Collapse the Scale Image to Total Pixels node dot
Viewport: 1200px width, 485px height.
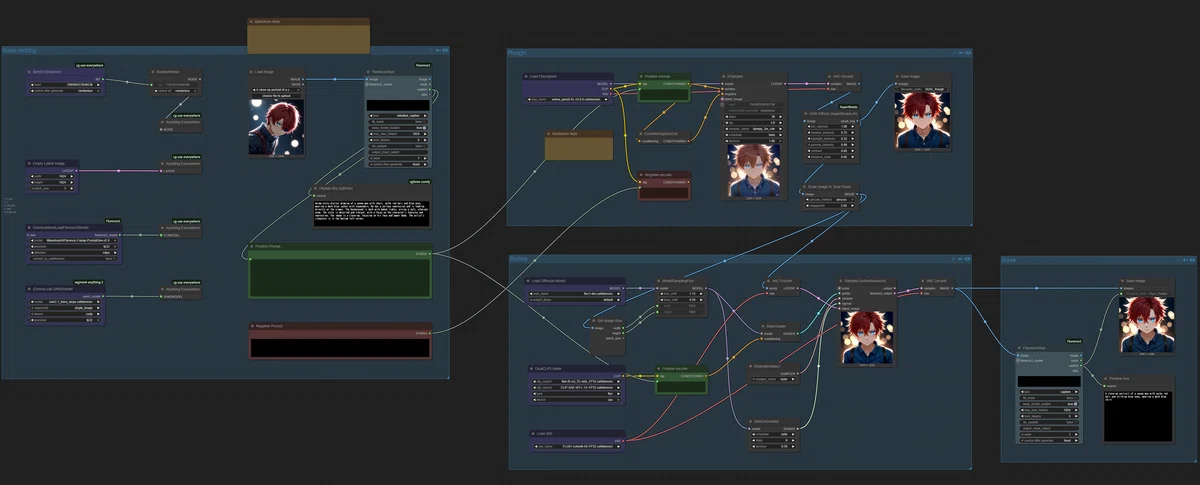click(x=804, y=187)
